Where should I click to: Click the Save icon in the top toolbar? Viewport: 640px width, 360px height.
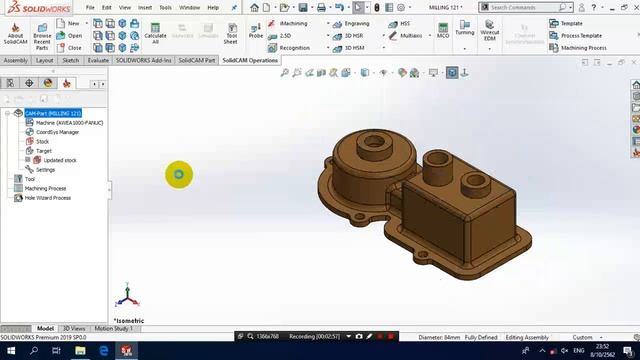(x=303, y=7)
